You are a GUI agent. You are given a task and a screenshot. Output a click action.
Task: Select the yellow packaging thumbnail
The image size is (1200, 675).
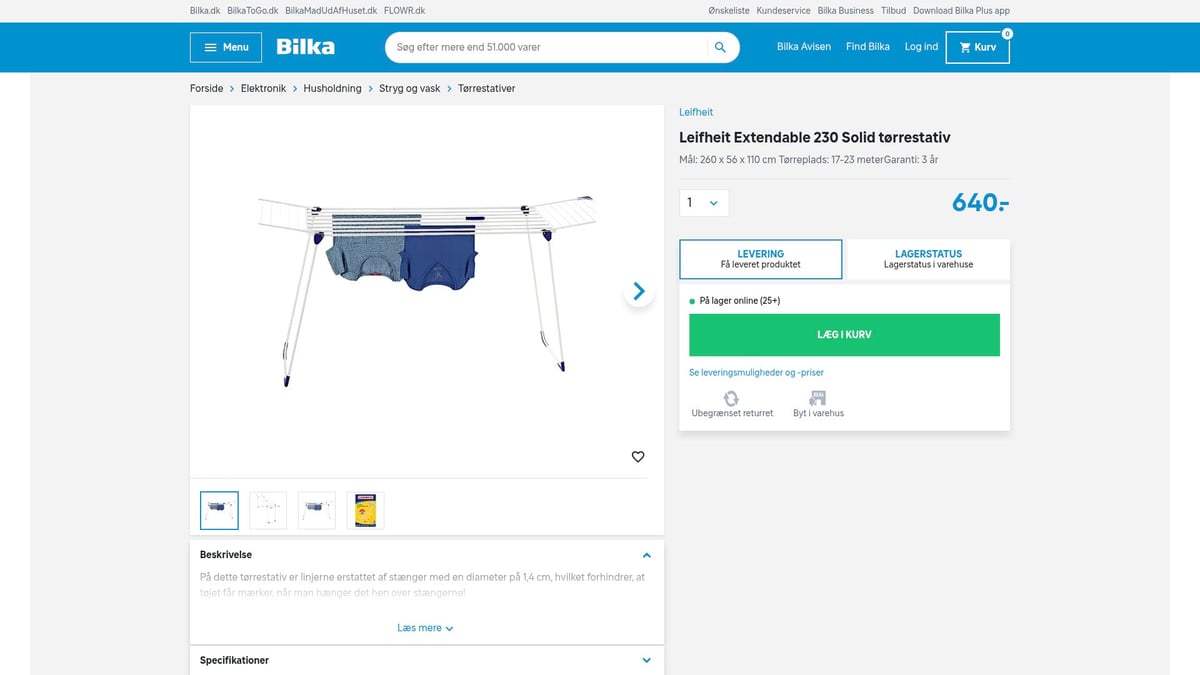366,510
